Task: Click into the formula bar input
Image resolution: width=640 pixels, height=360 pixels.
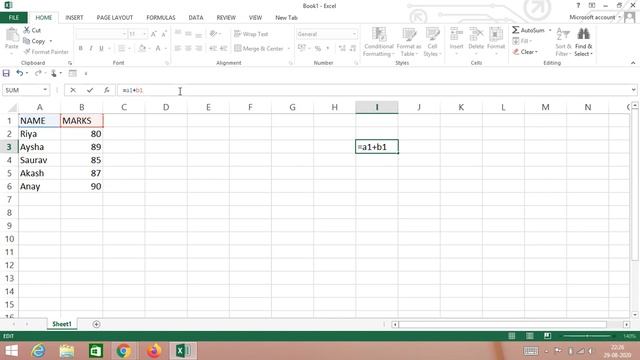Action: [x=373, y=90]
